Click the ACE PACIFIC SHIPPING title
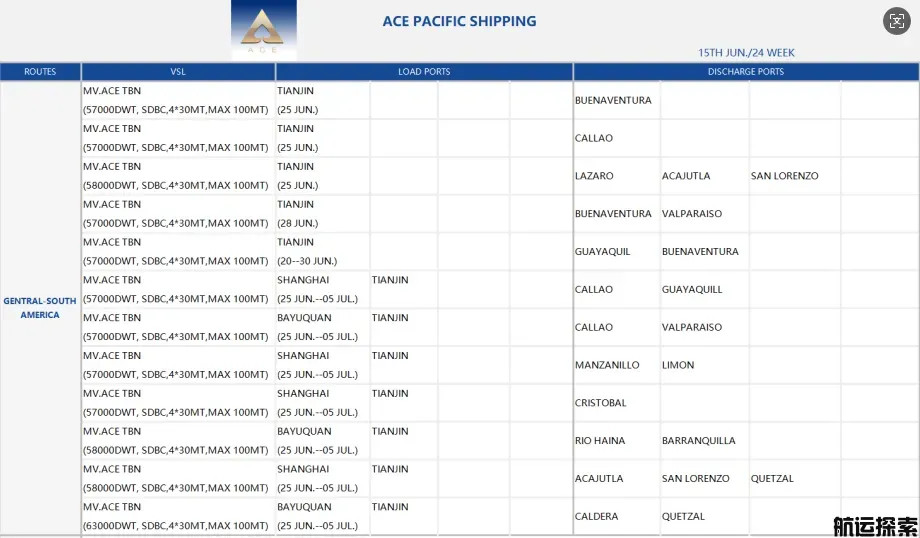 [x=459, y=21]
